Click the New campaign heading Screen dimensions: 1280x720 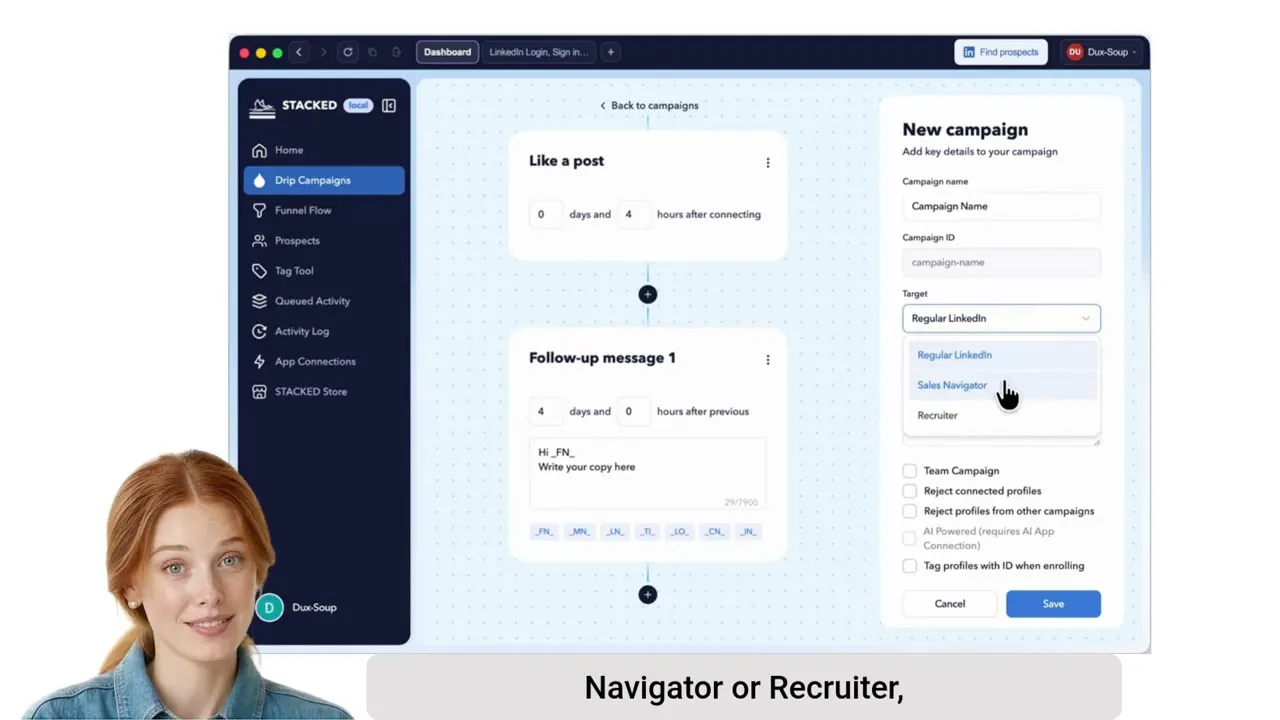point(965,129)
